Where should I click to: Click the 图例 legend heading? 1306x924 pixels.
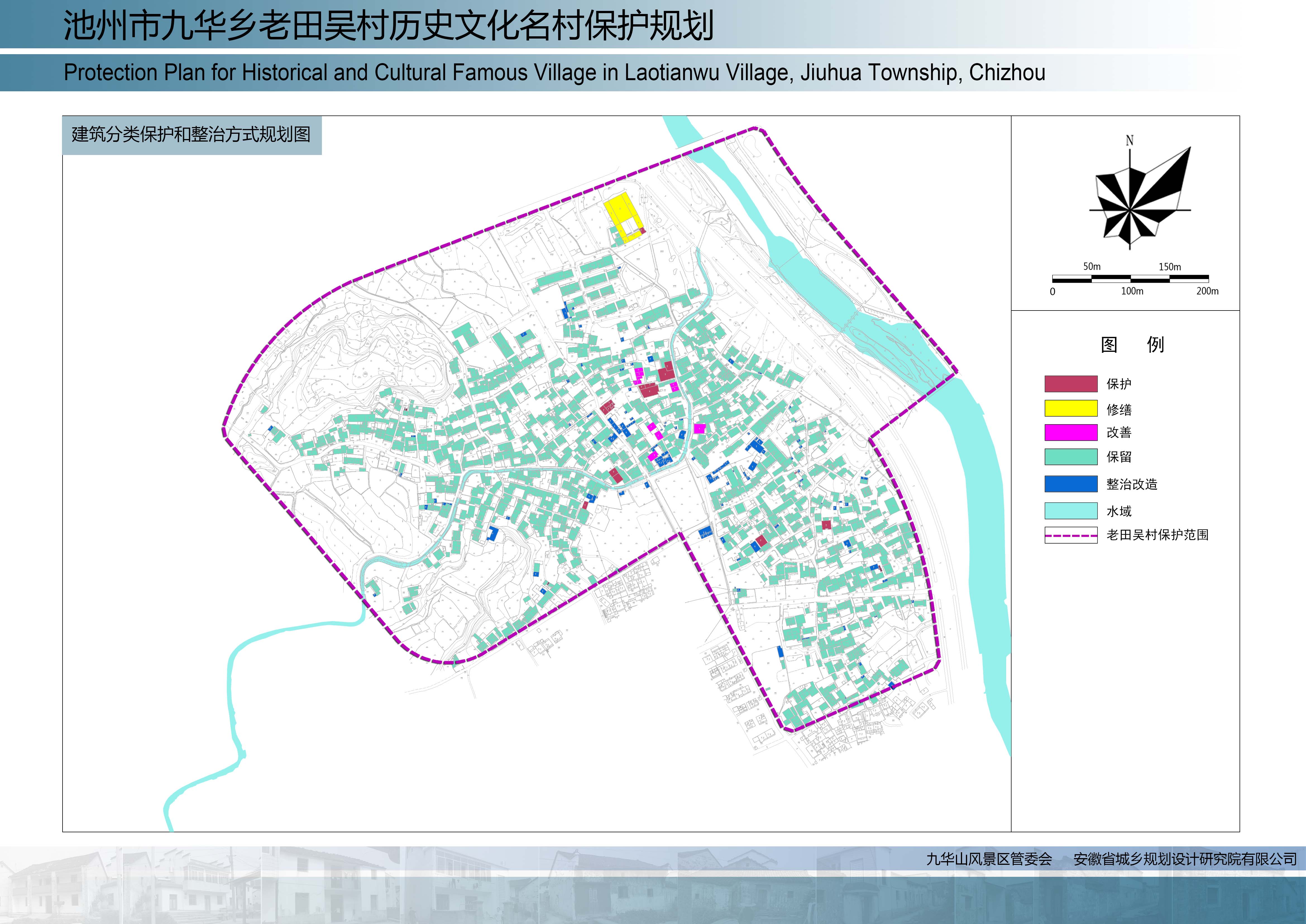coord(1132,345)
